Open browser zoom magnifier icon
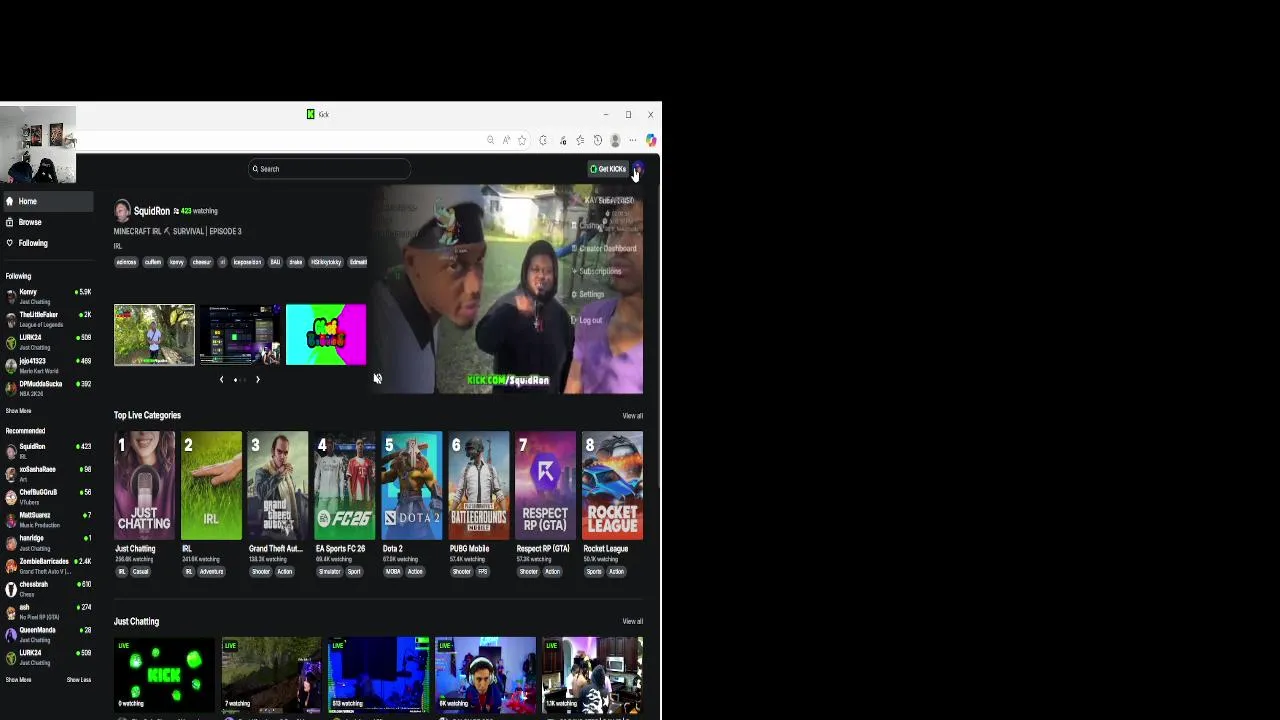1280x720 pixels. point(490,141)
